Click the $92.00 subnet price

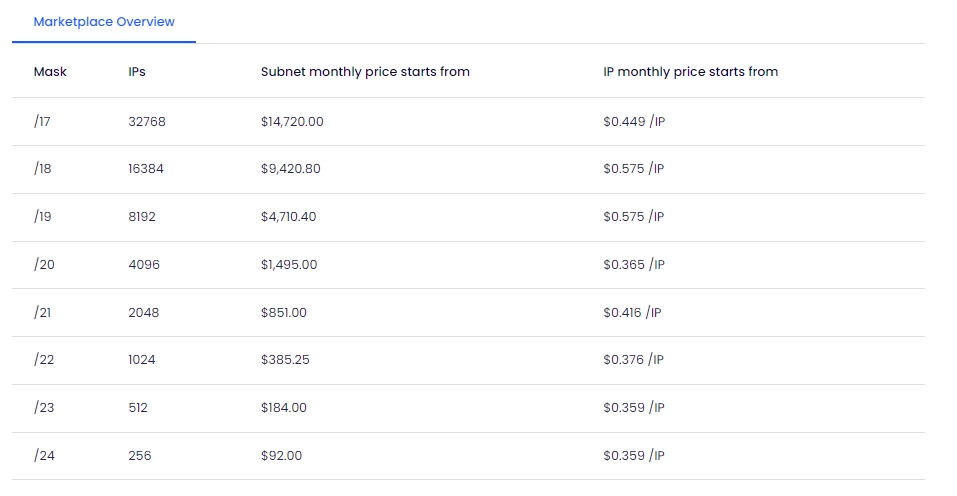coord(281,456)
